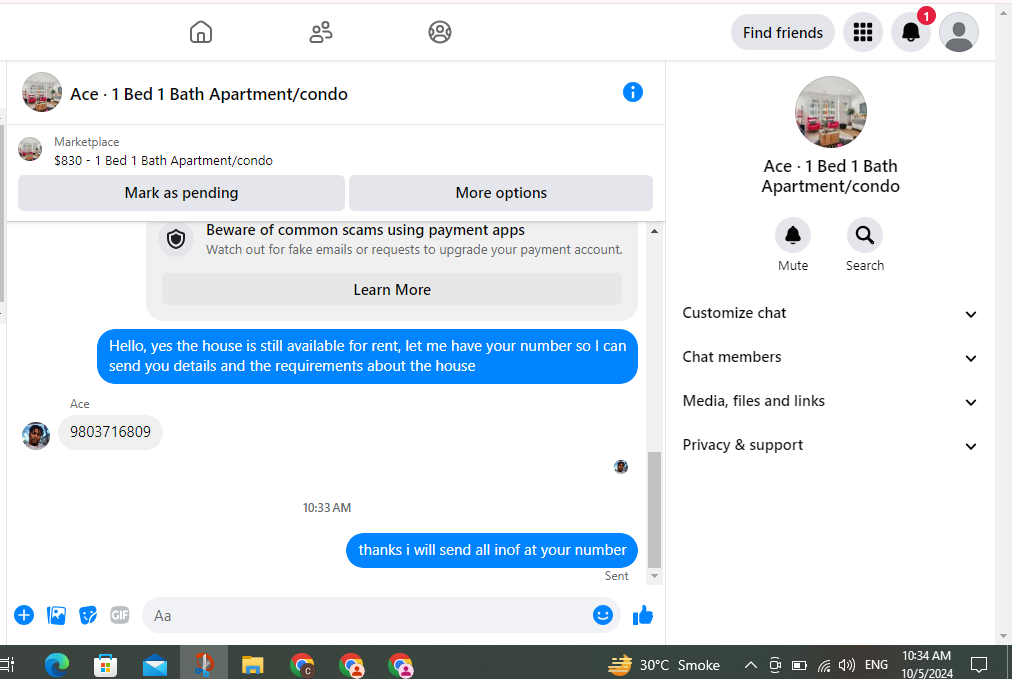Click the battery icon in system tray
Screen dimensions: 1012x679
pyautogui.click(x=799, y=665)
